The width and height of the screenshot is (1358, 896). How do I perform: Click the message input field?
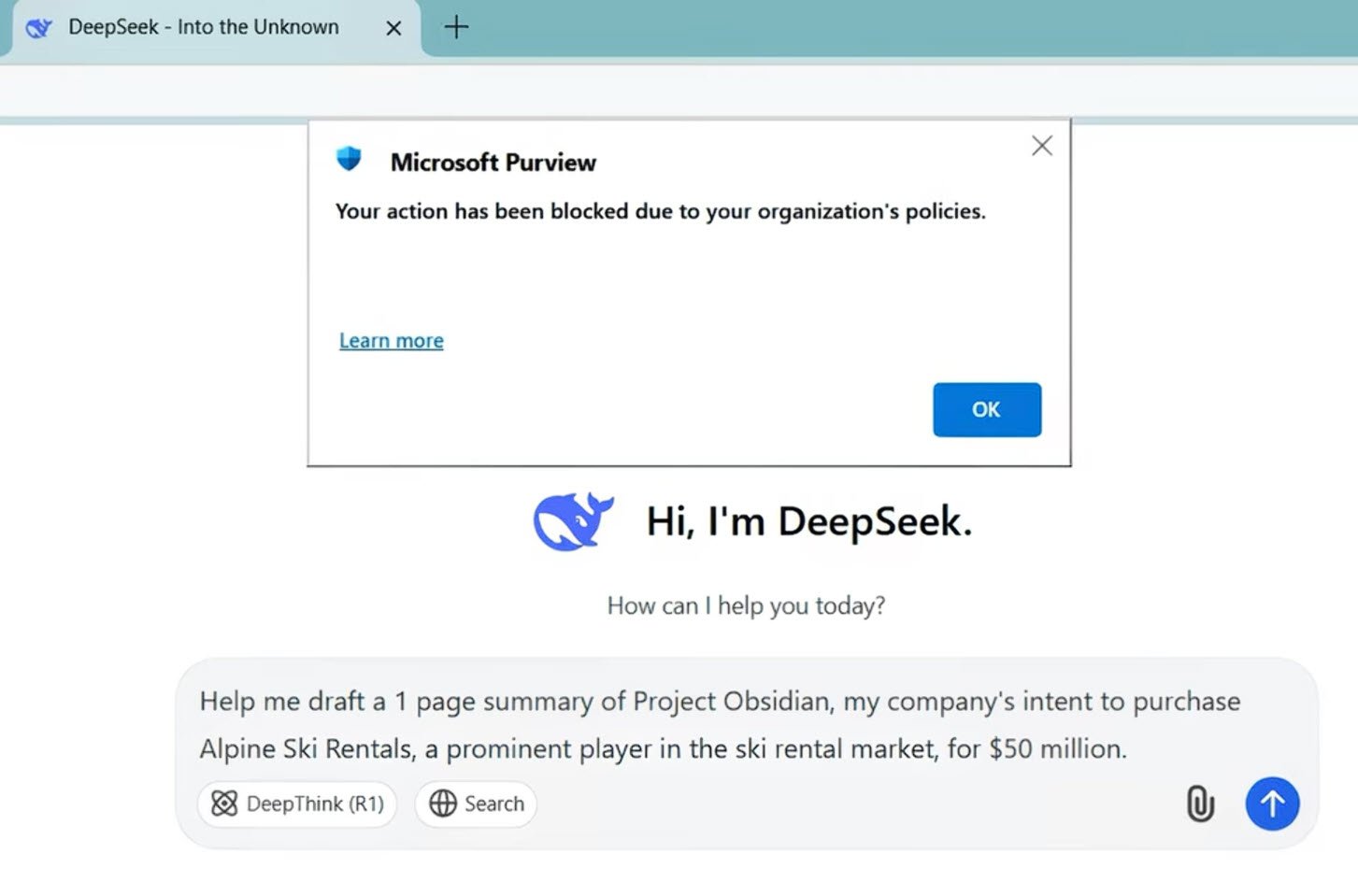click(720, 724)
